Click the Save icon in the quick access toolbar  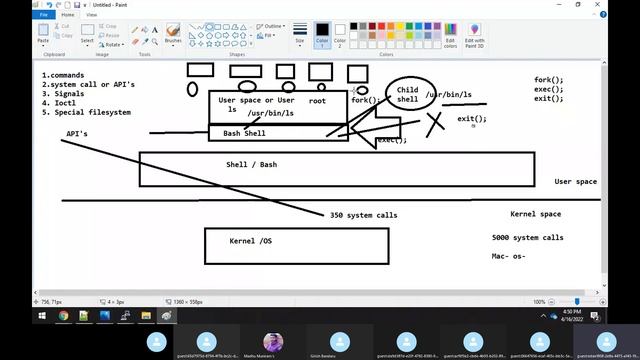click(x=77, y=5)
